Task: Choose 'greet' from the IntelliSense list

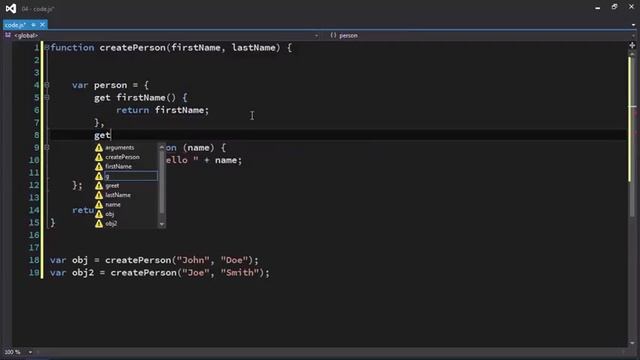Action: 112,186
